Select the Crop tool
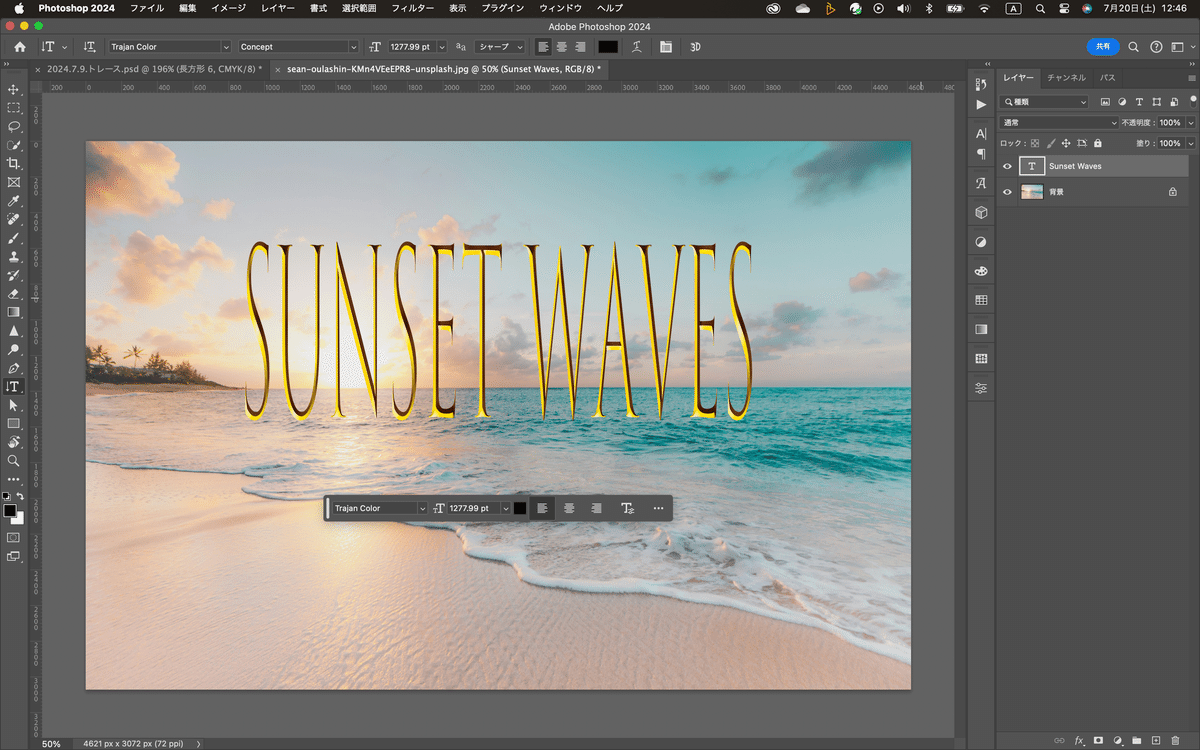Screen dimensions: 1200x750 [x=13, y=164]
